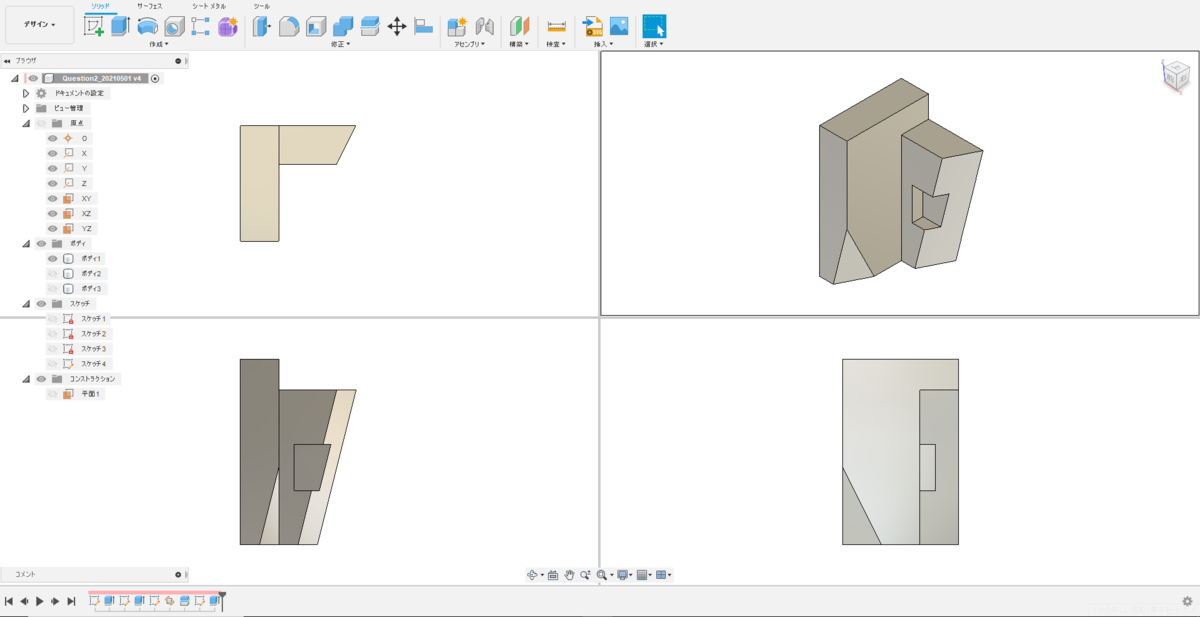This screenshot has height=617, width=1200.
Task: Click the Look At icon in navigation bar
Action: [553, 575]
